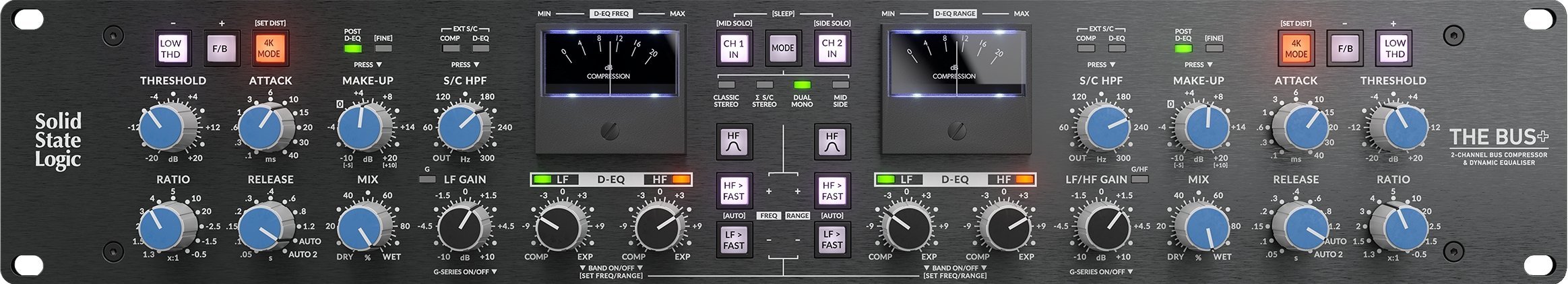
Task: Click the DUAL MONO mode indicator LED
Action: tap(802, 85)
